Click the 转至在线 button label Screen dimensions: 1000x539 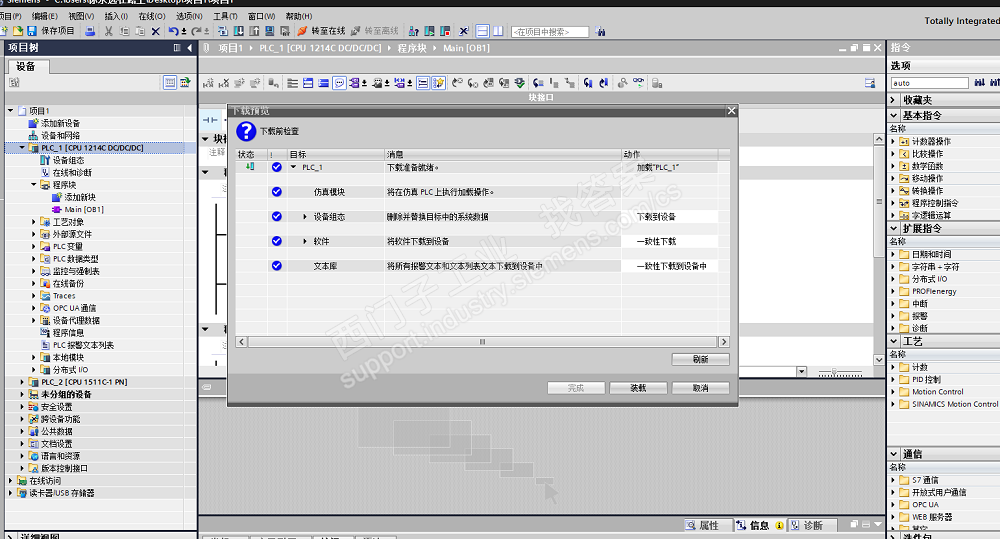(328, 31)
